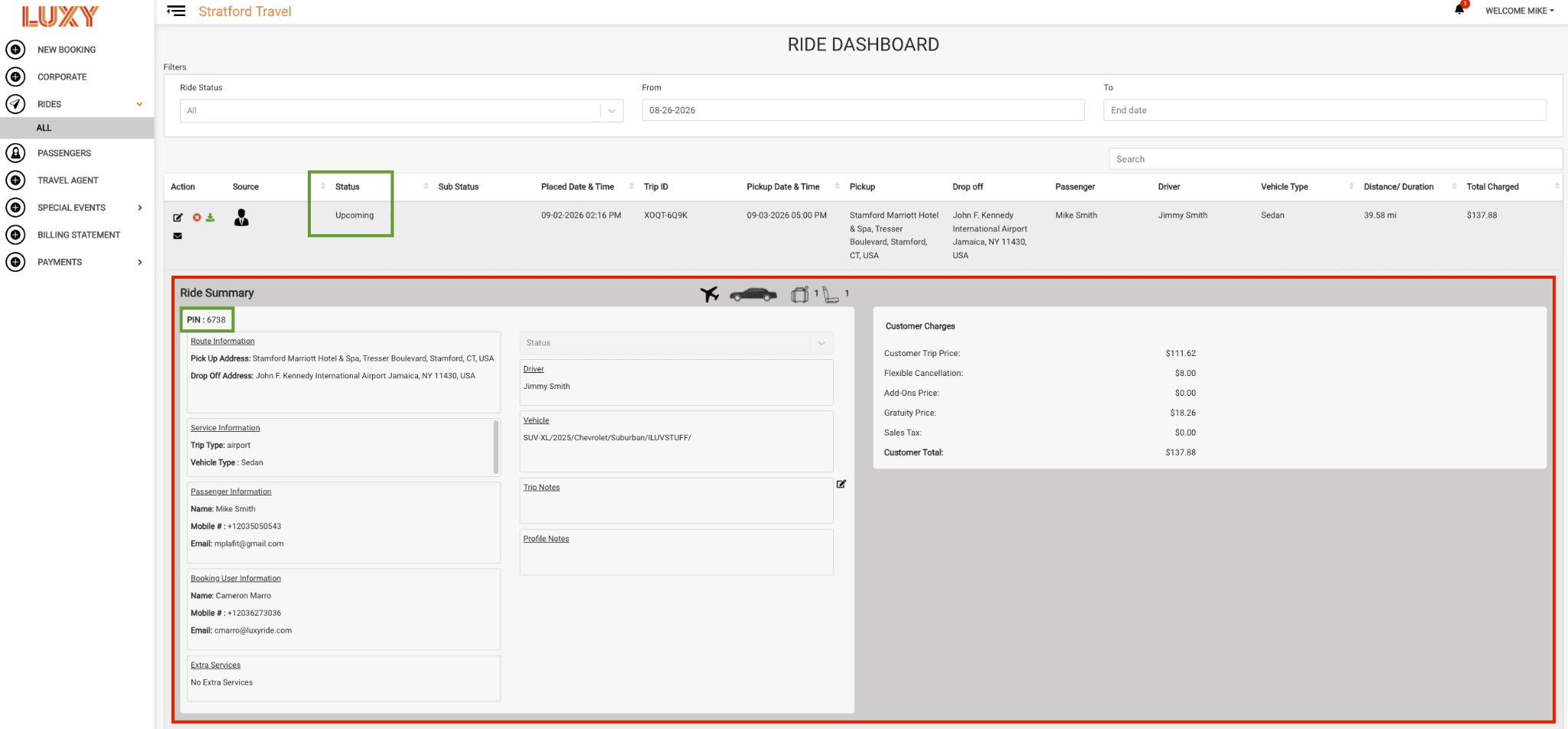
Task: Open the Status dropdown in Ride Summary
Action: pyautogui.click(x=676, y=343)
